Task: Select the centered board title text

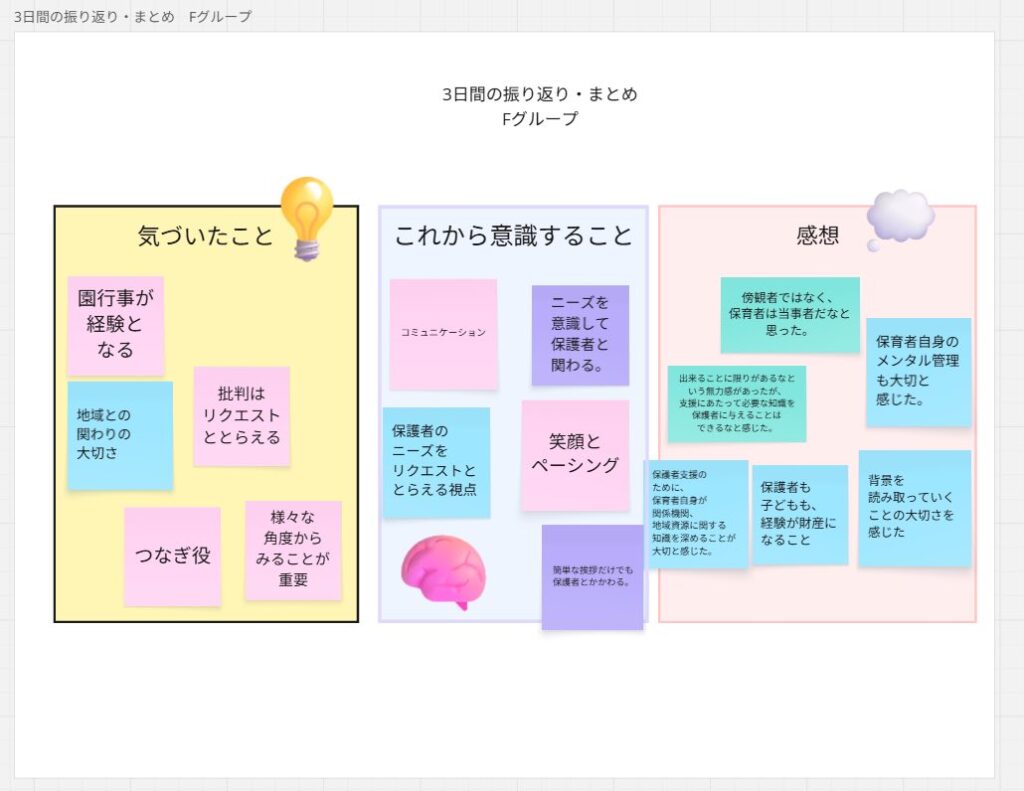Action: click(x=539, y=106)
